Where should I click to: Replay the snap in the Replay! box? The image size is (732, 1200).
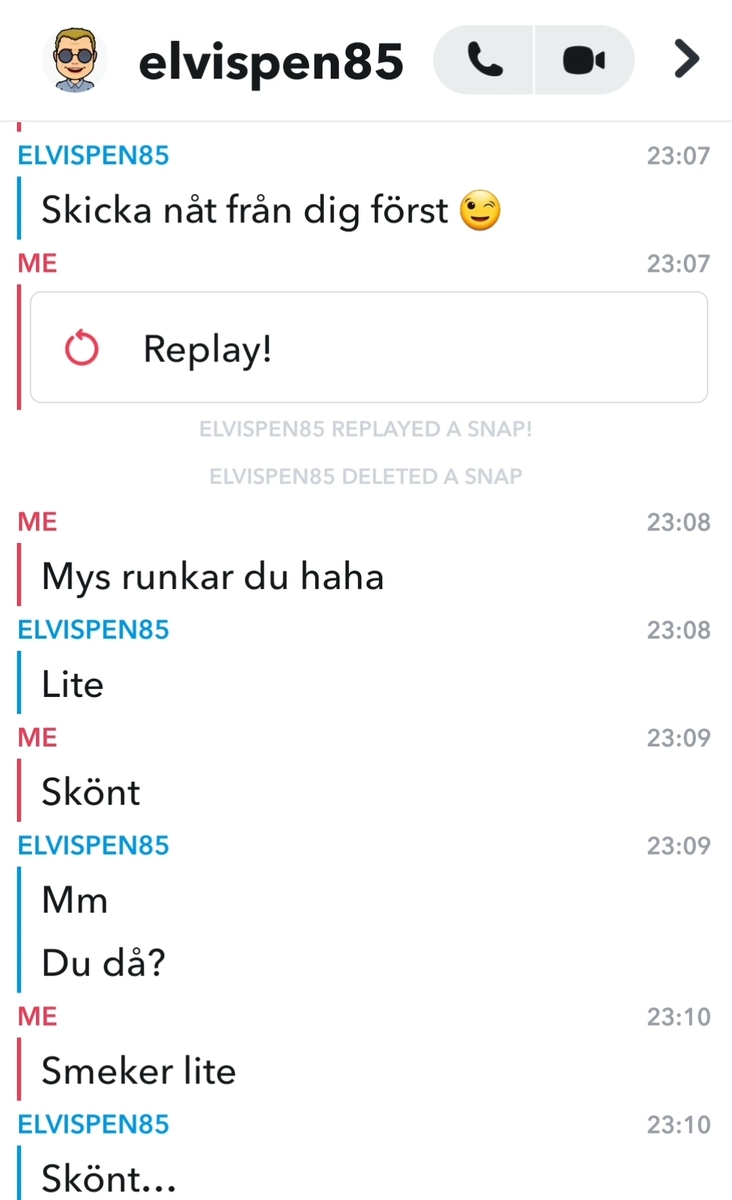[x=369, y=348]
